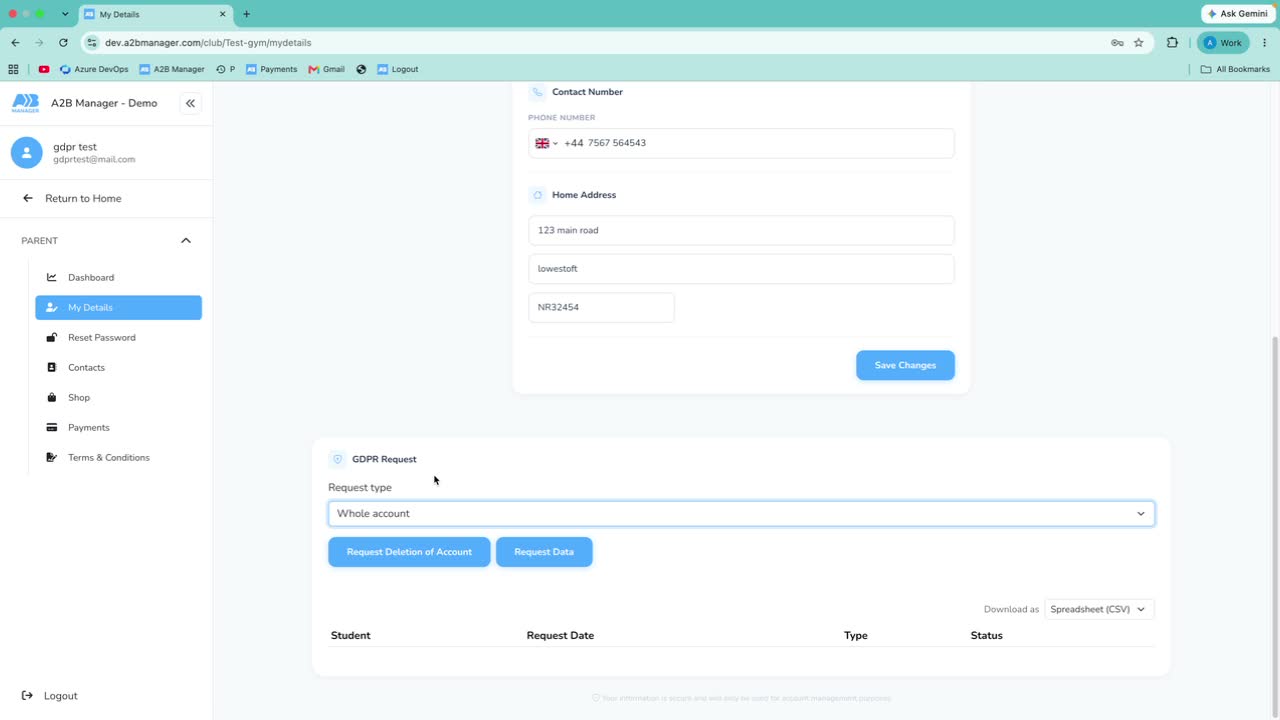
Task: Click the Request Data button
Action: pos(544,552)
